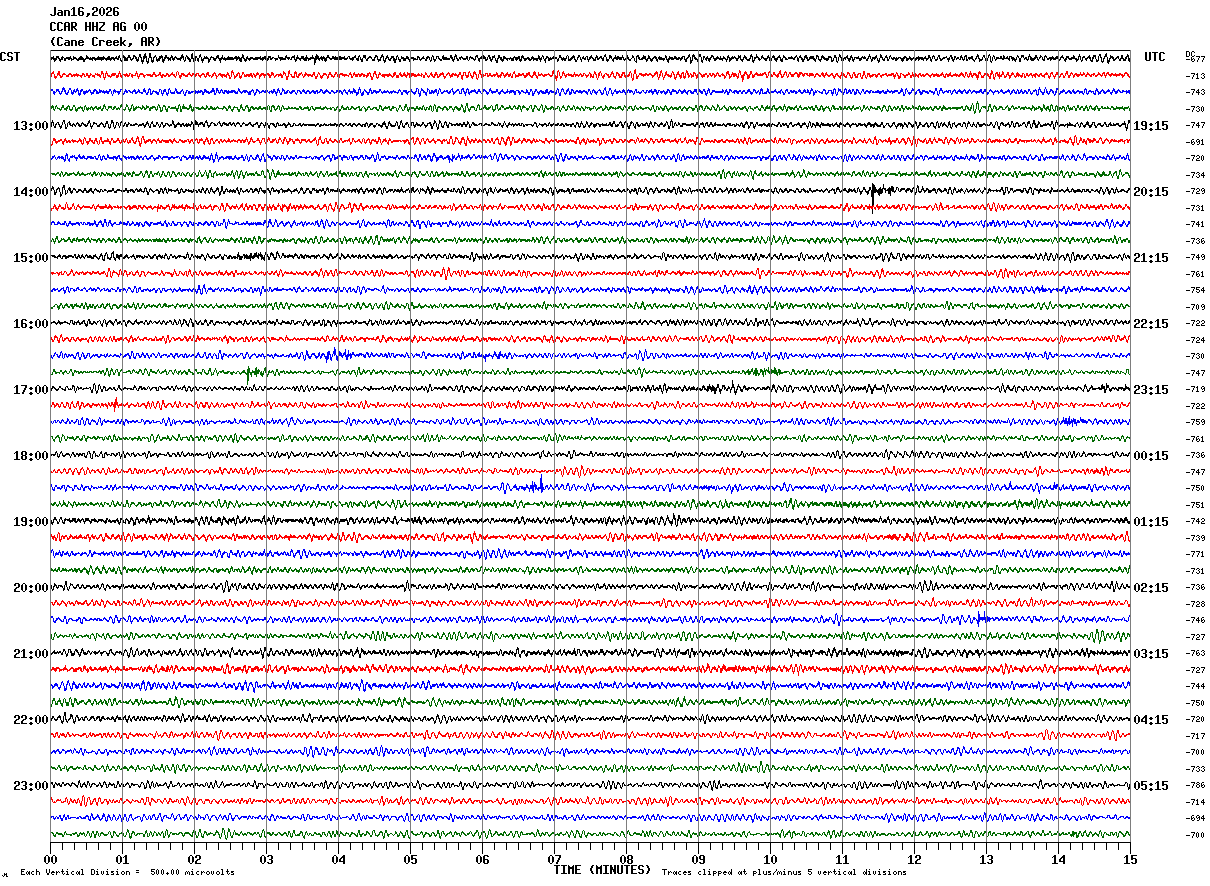1210x886 pixels.
Task: Click the DC offset value -771
Action: tap(1196, 554)
